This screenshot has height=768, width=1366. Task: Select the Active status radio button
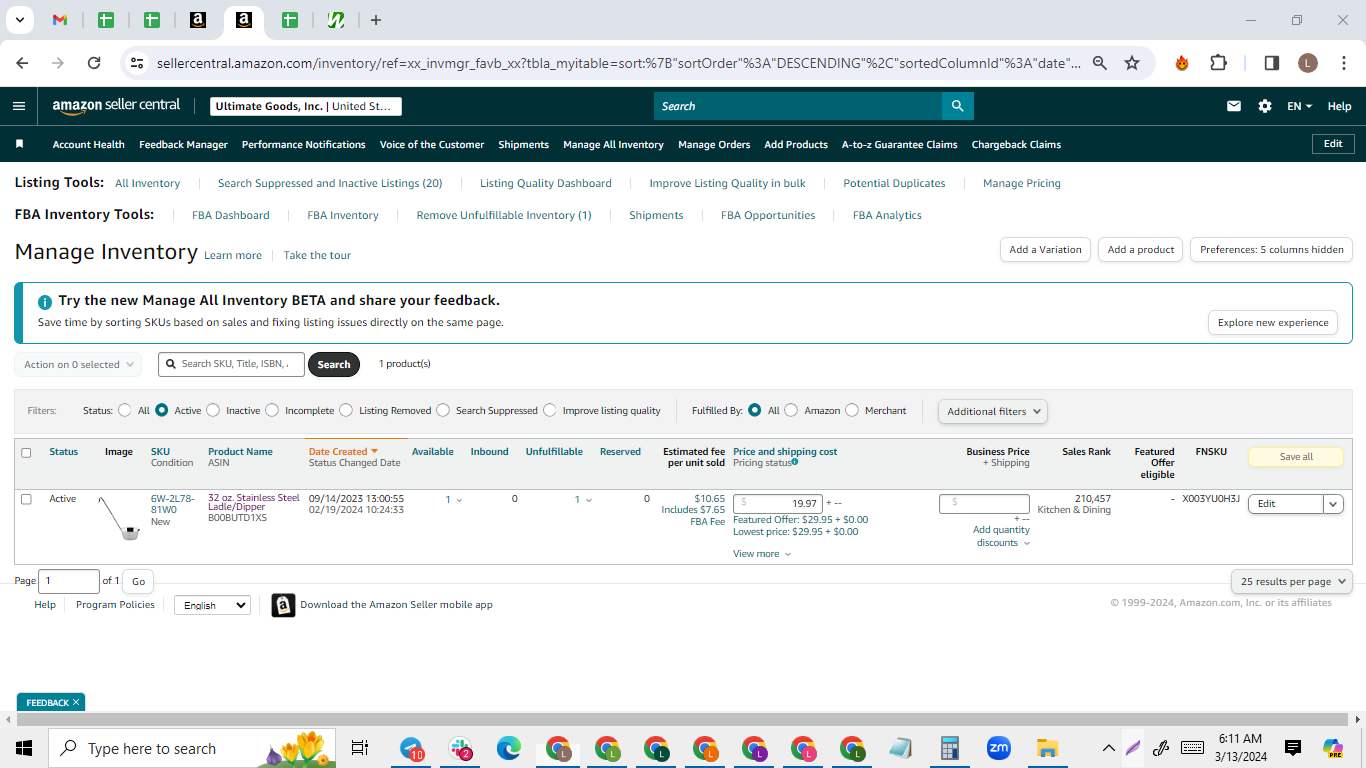tap(161, 410)
